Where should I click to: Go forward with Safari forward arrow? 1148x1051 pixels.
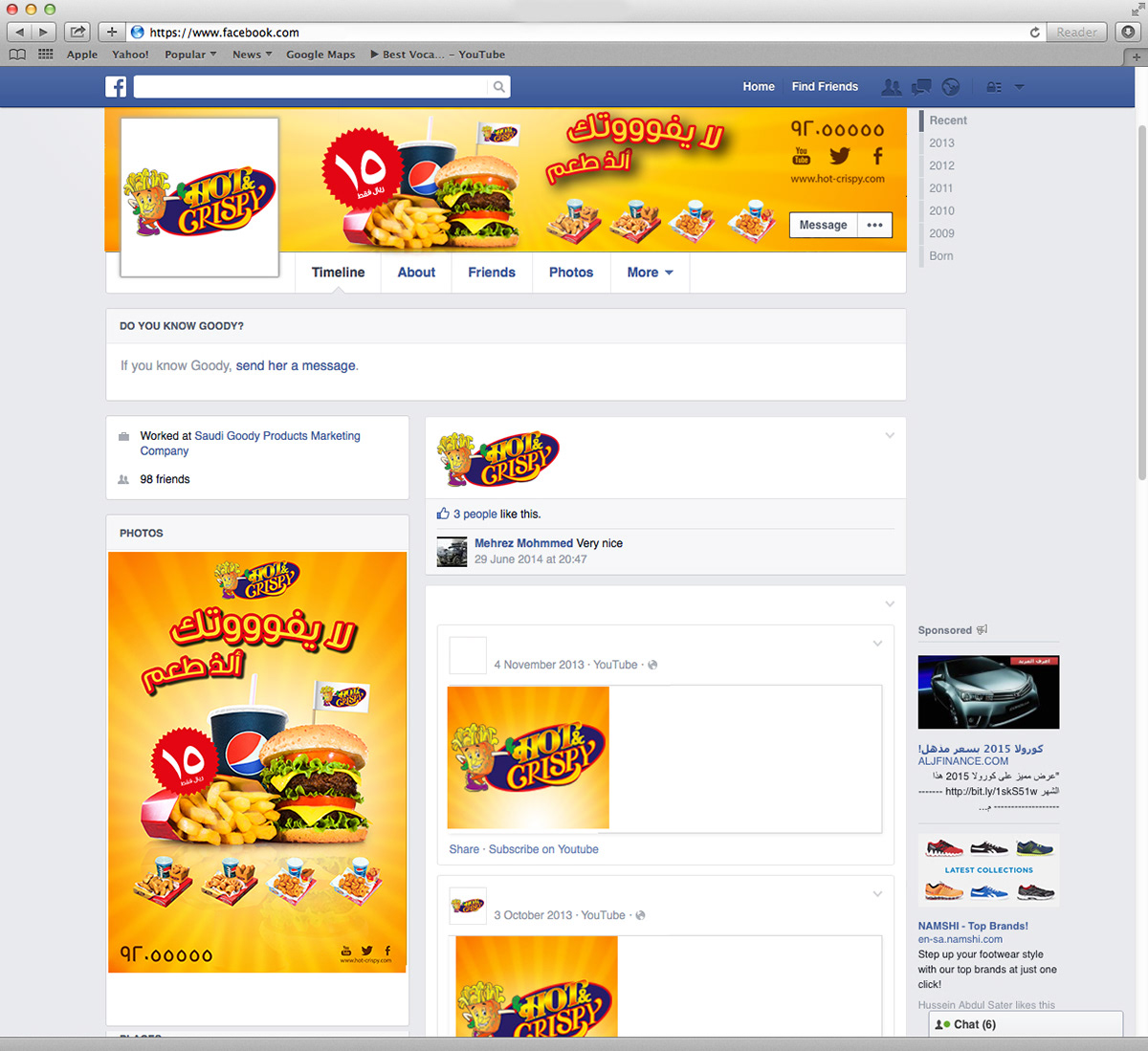44,32
